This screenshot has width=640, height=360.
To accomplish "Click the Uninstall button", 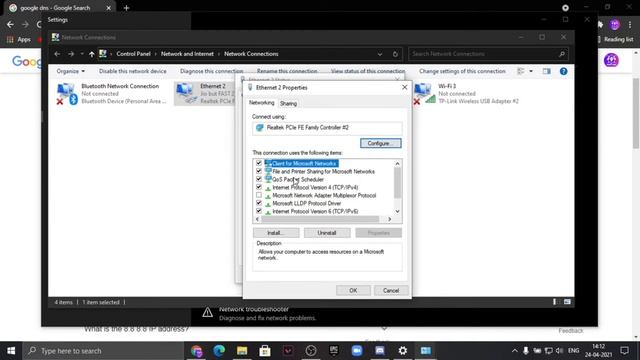I will (x=327, y=233).
